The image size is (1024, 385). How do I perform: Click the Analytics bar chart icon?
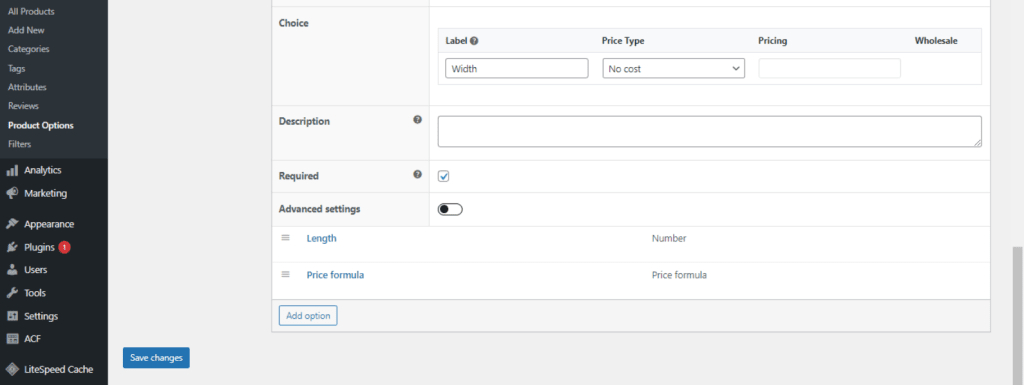pyautogui.click(x=12, y=170)
